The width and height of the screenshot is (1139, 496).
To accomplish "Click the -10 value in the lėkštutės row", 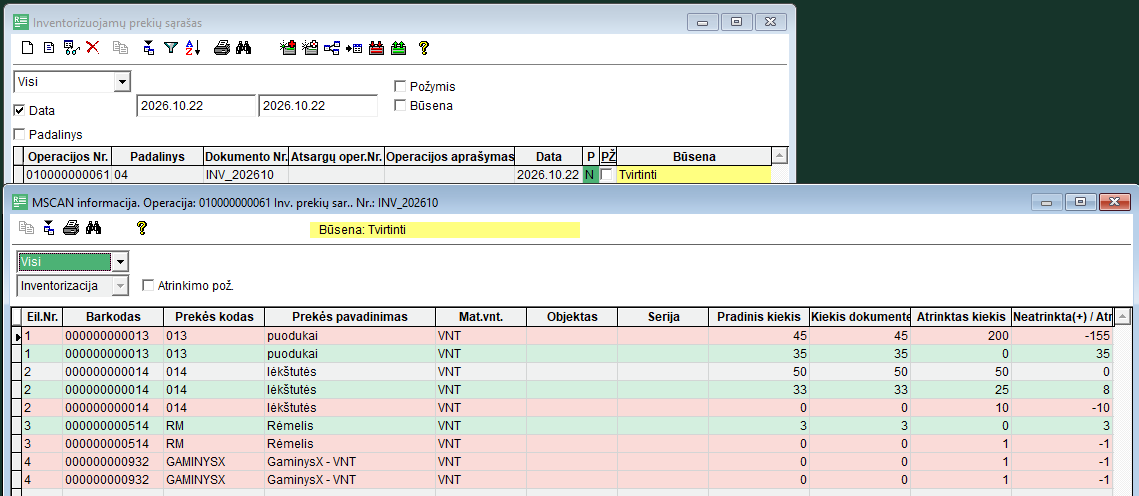I will pyautogui.click(x=1062, y=407).
